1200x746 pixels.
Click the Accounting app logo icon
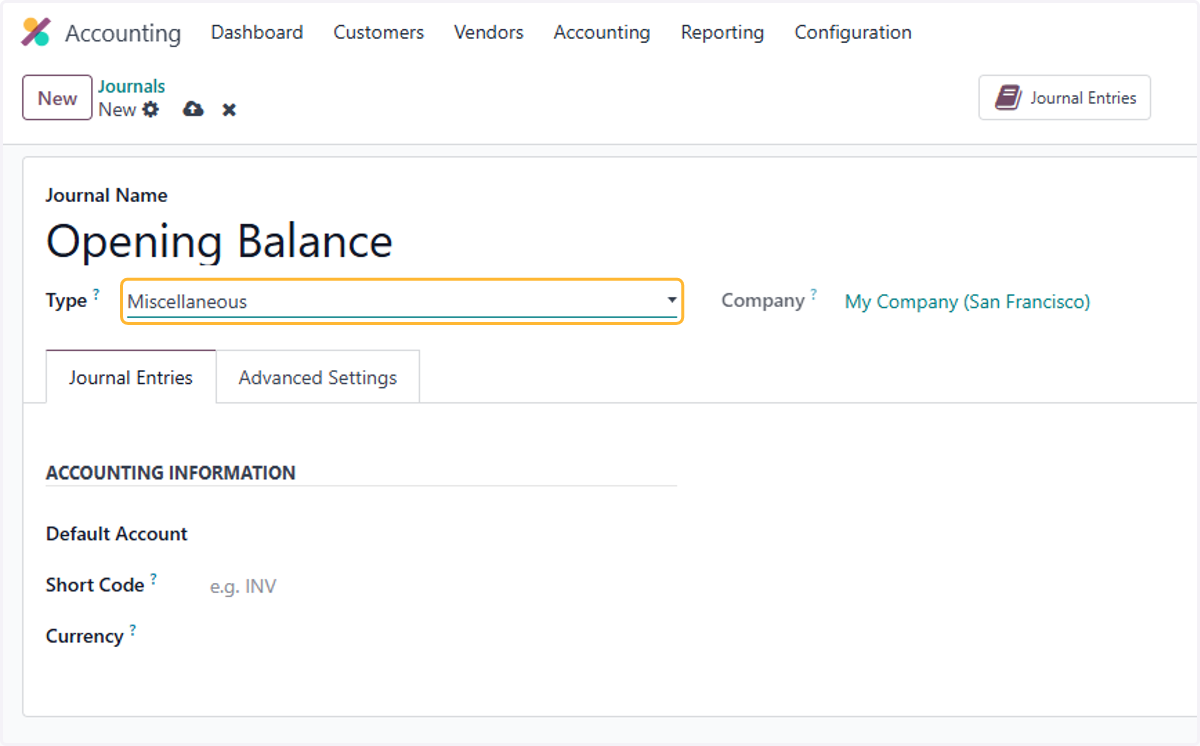pos(35,32)
